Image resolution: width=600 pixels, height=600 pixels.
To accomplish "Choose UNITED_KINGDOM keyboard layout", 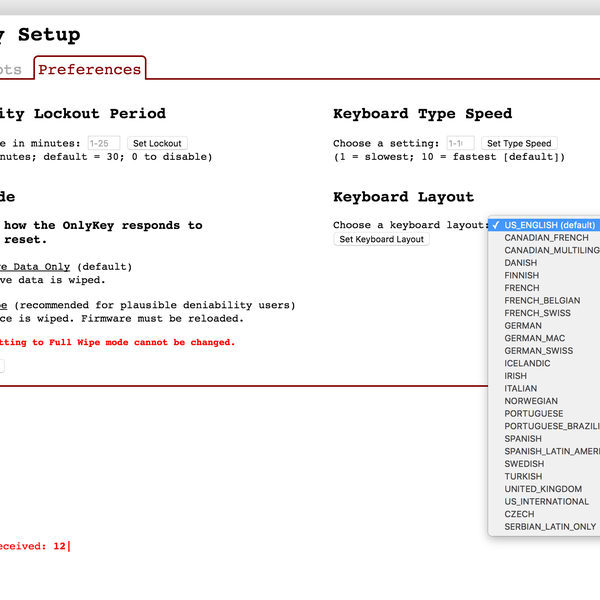I will pos(544,489).
